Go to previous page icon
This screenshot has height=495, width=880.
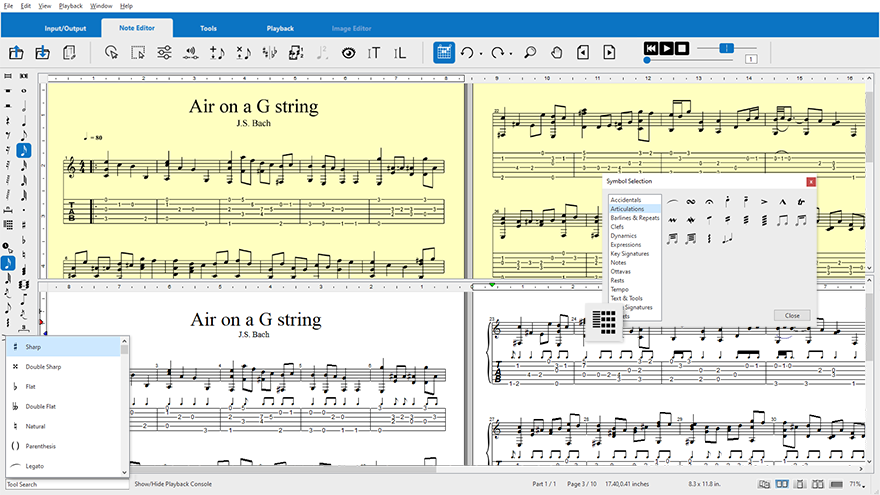[x=583, y=53]
